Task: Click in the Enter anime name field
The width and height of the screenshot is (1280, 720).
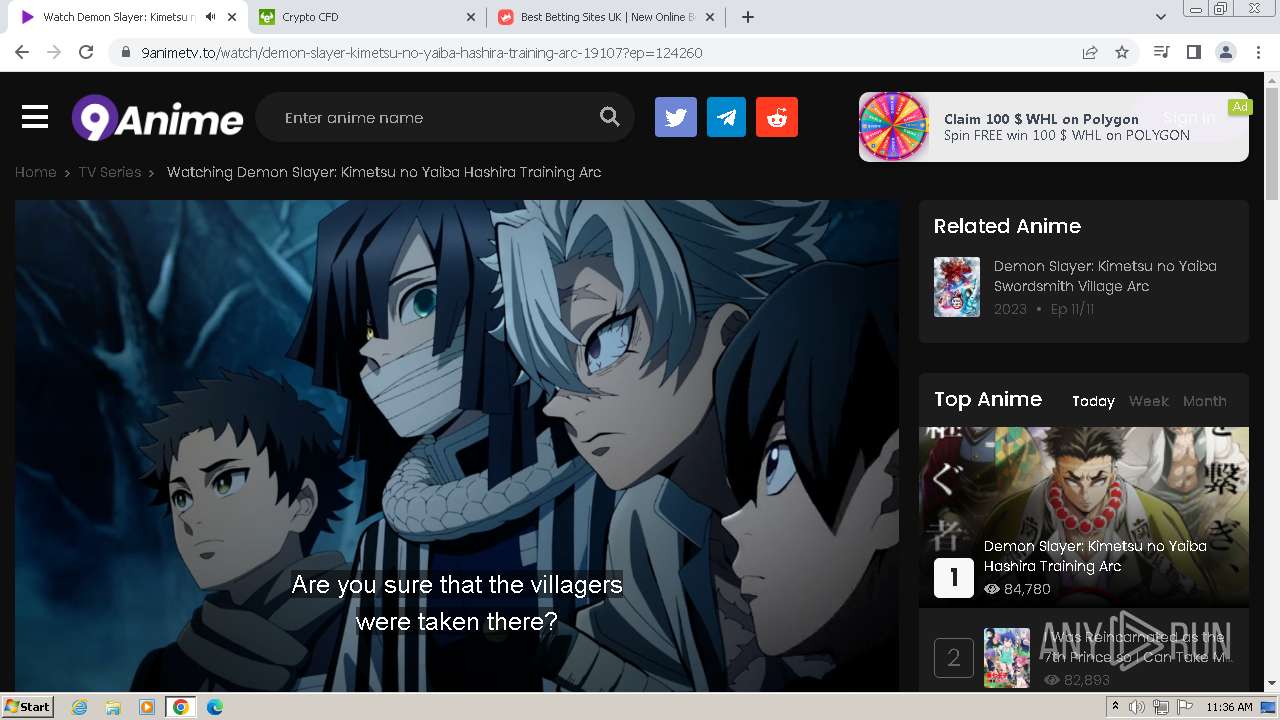Action: 430,117
